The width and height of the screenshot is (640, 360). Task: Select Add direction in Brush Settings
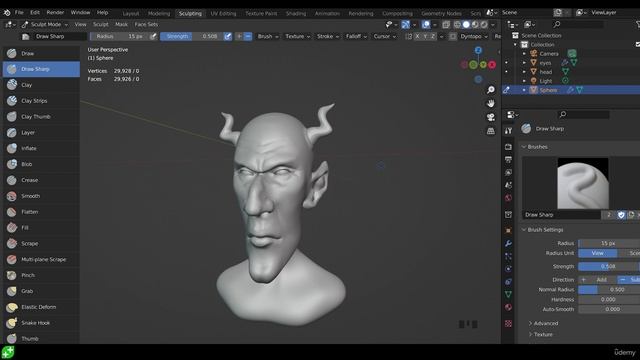[598, 280]
